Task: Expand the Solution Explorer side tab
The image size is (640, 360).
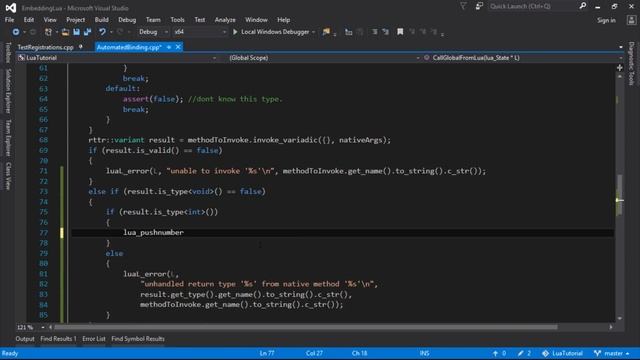Action: (8, 91)
